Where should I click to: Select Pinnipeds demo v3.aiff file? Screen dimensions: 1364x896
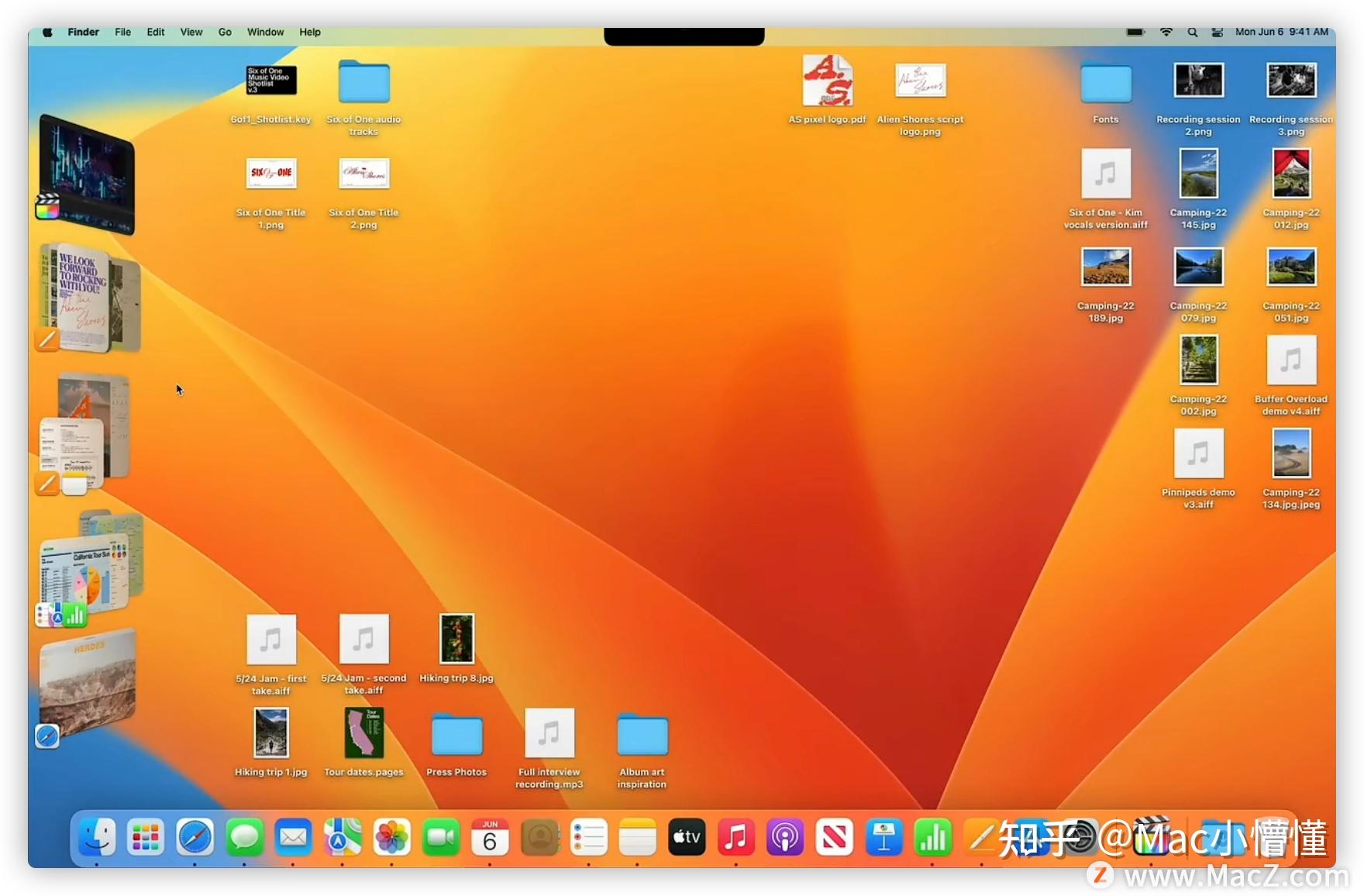pyautogui.click(x=1198, y=469)
